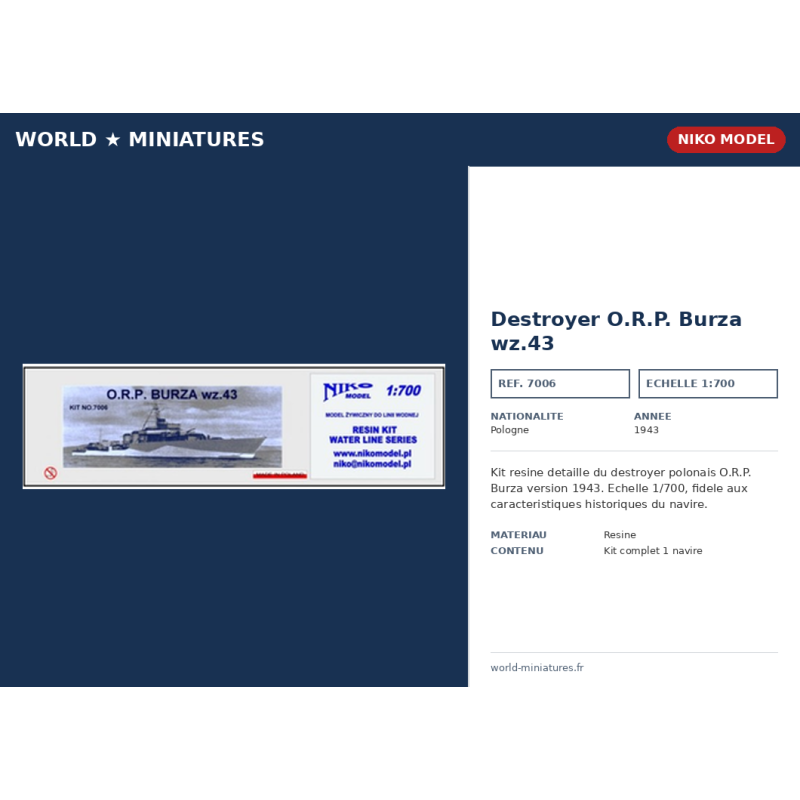Select the 1943 year value
The height and width of the screenshot is (800, 800).
click(x=646, y=430)
